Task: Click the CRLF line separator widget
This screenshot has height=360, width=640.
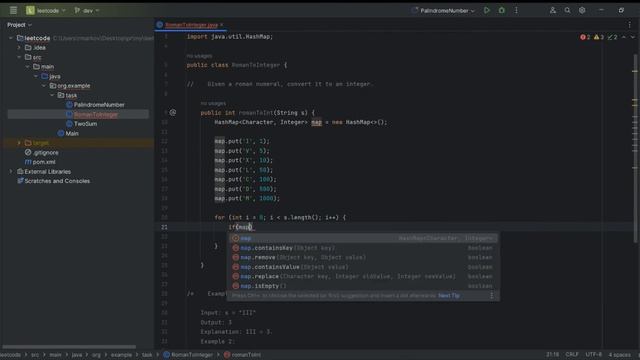Action: click(572, 354)
